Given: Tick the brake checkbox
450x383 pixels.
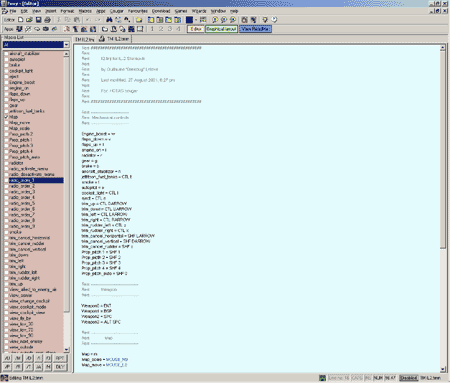Looking at the screenshot, I should tap(6, 65).
